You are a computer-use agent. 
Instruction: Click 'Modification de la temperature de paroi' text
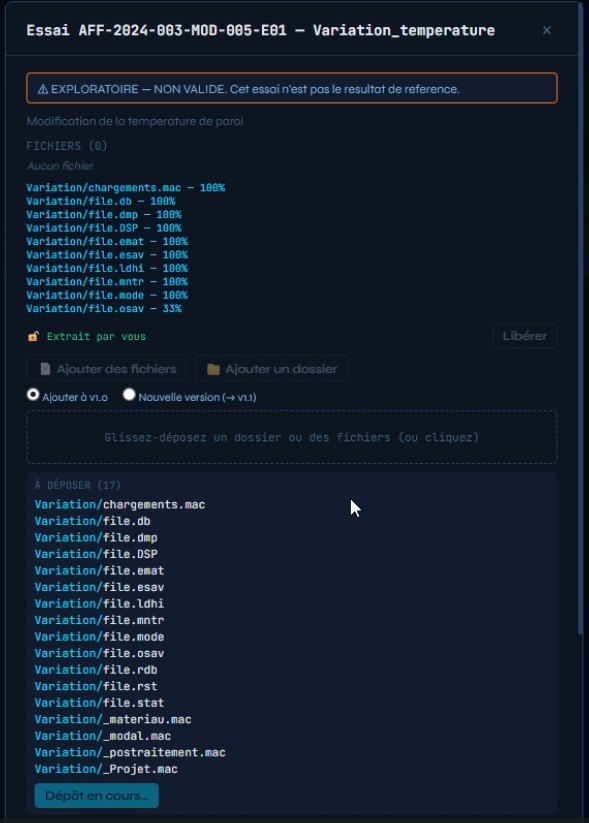click(135, 121)
